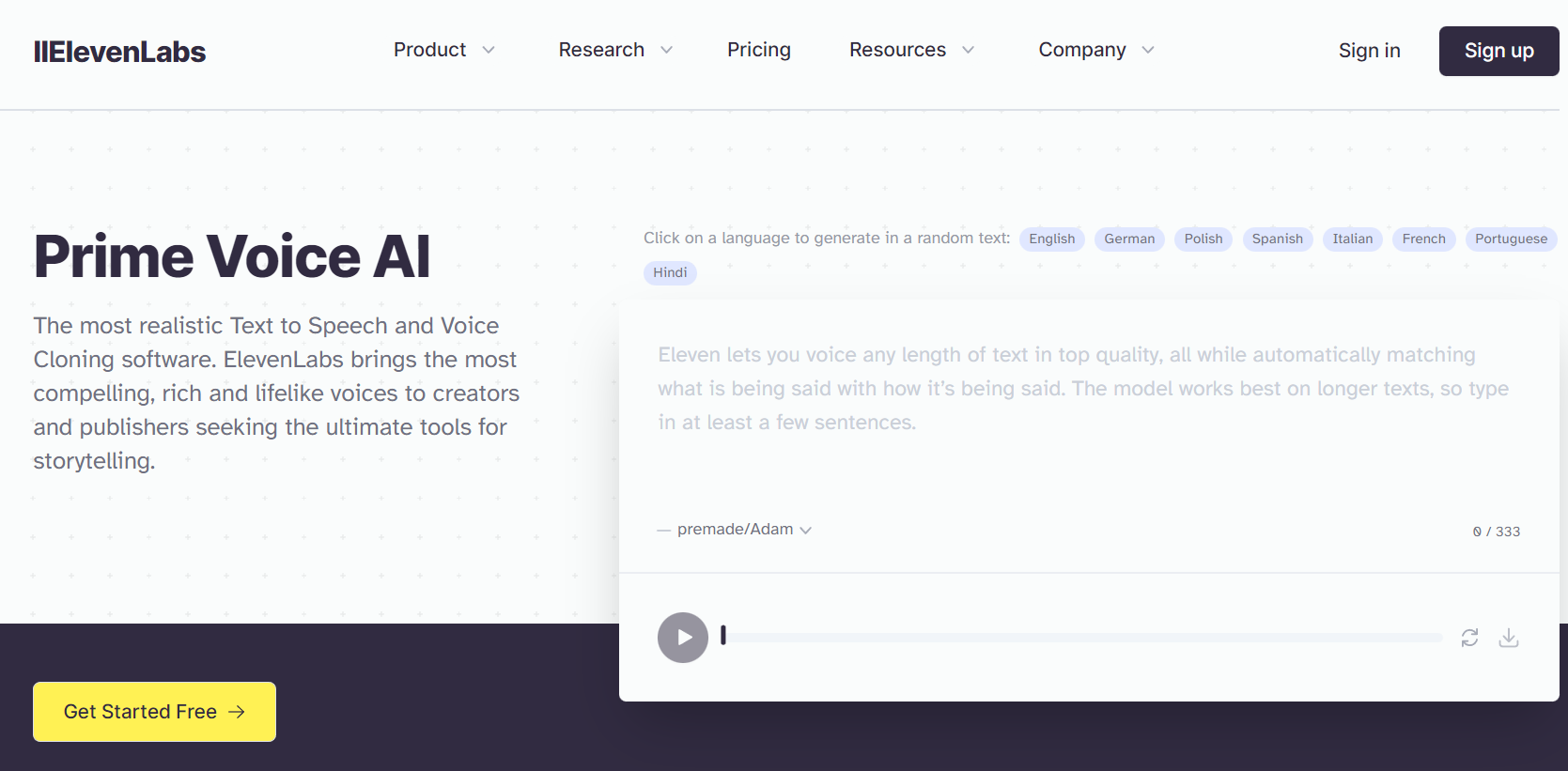Choose Portuguese for random text
The image size is (1568, 771).
[x=1511, y=239]
